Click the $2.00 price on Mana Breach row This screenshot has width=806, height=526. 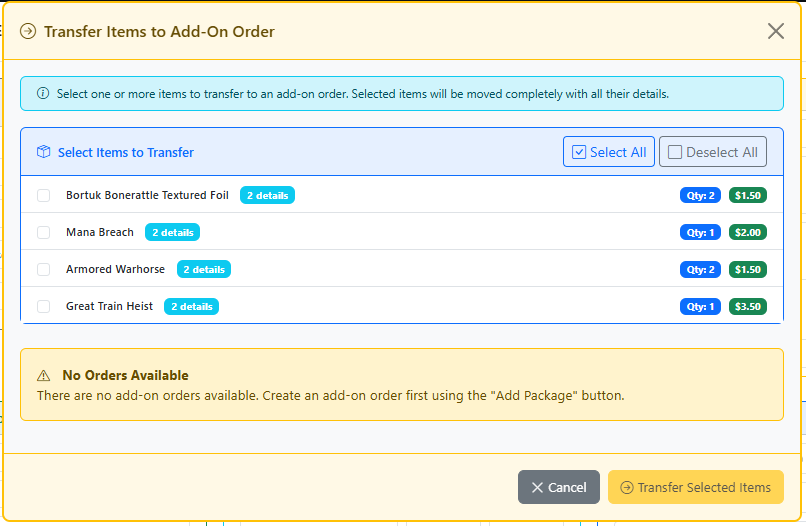[x=748, y=232]
